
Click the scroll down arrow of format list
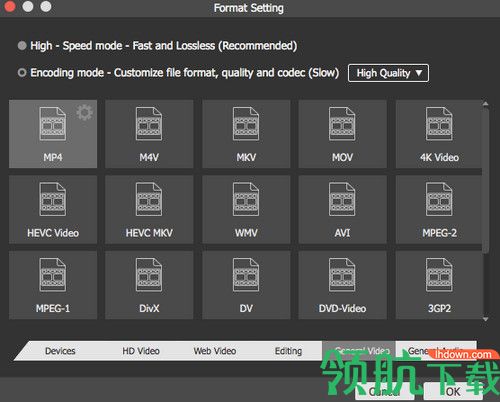tap(486, 319)
